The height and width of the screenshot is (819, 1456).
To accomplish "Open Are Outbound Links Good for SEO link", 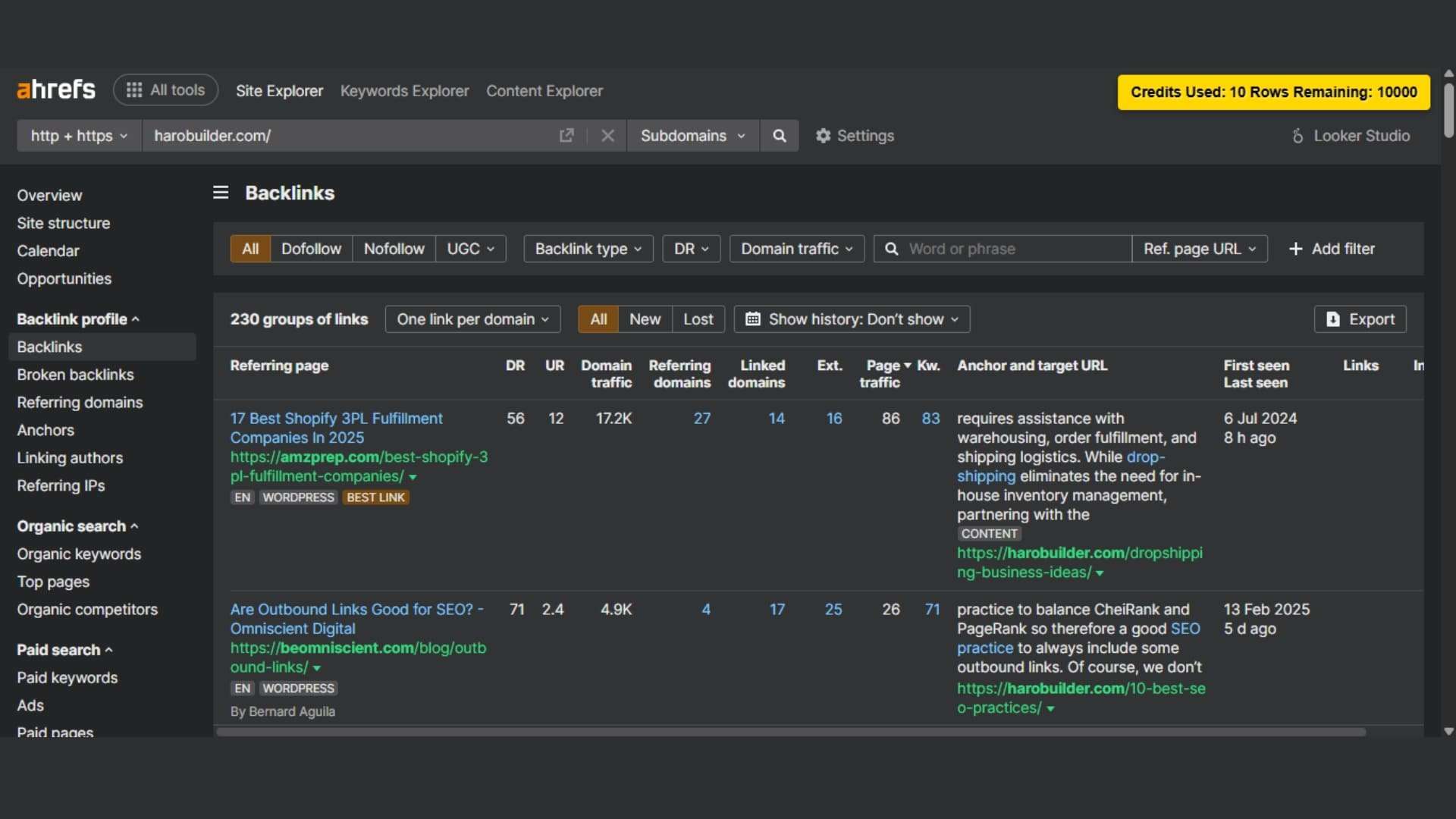I will [356, 620].
